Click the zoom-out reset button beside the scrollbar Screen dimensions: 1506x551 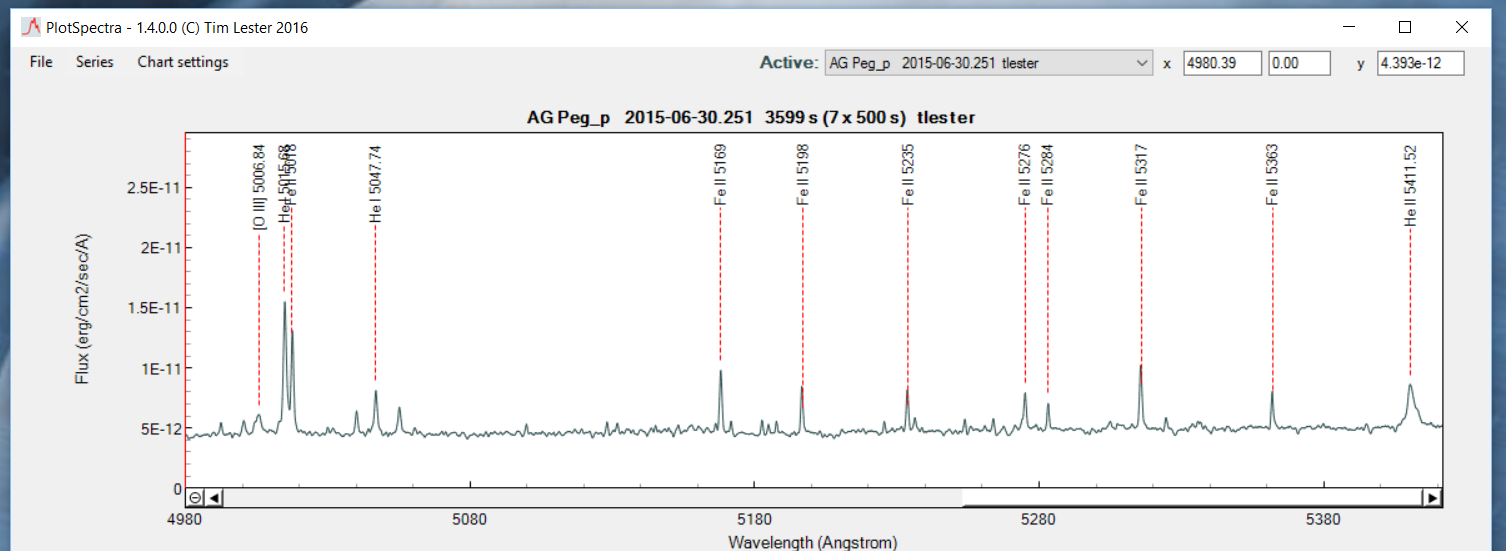coord(195,497)
